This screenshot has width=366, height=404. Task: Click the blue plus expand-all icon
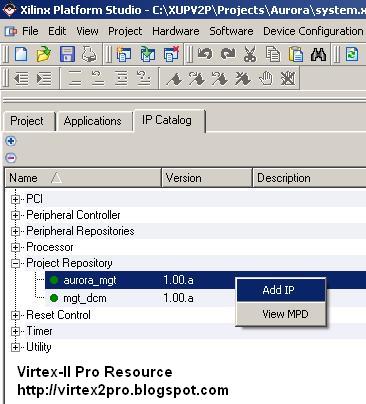11,141
